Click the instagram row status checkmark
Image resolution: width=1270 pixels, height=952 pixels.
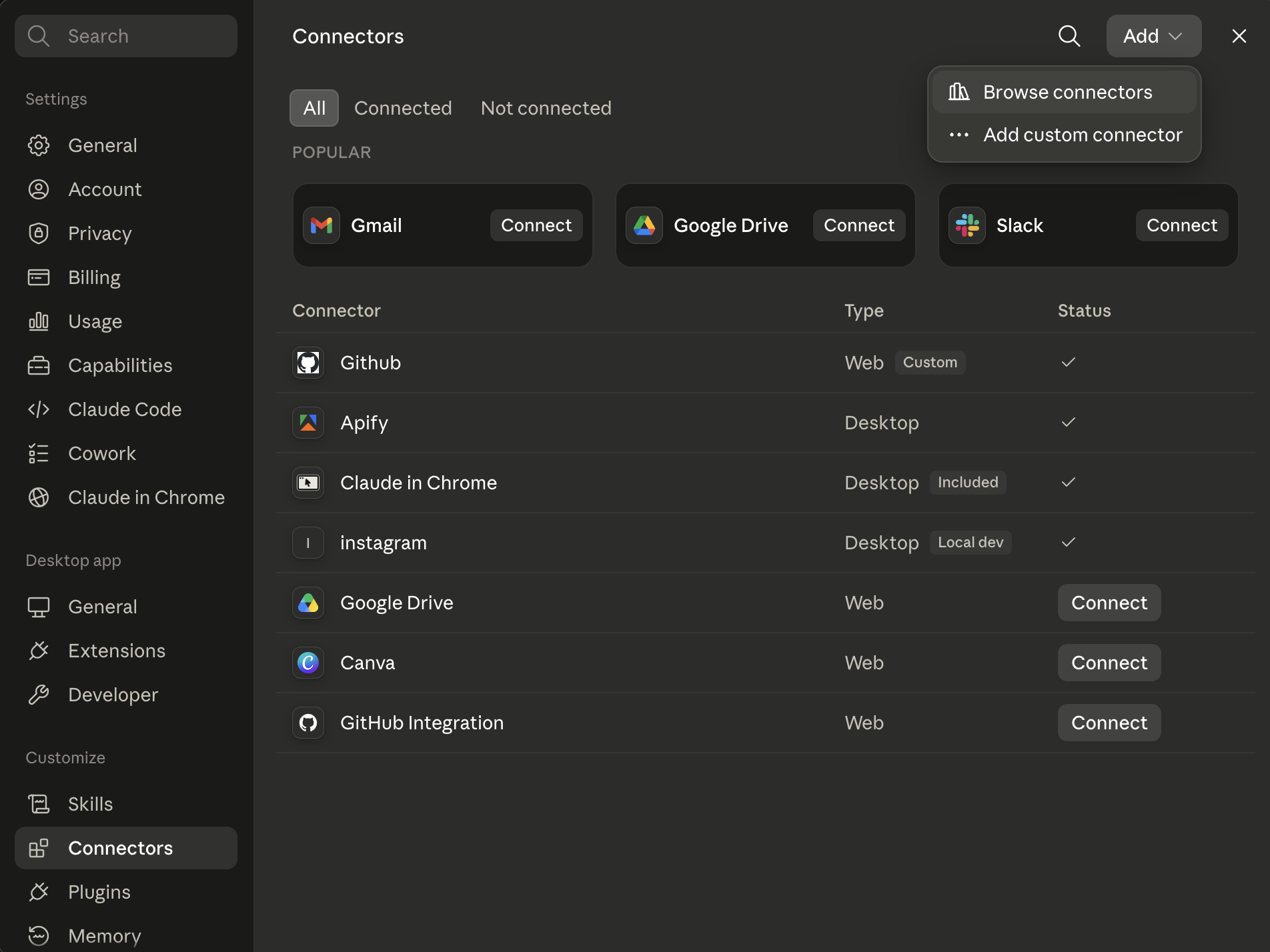(x=1069, y=543)
